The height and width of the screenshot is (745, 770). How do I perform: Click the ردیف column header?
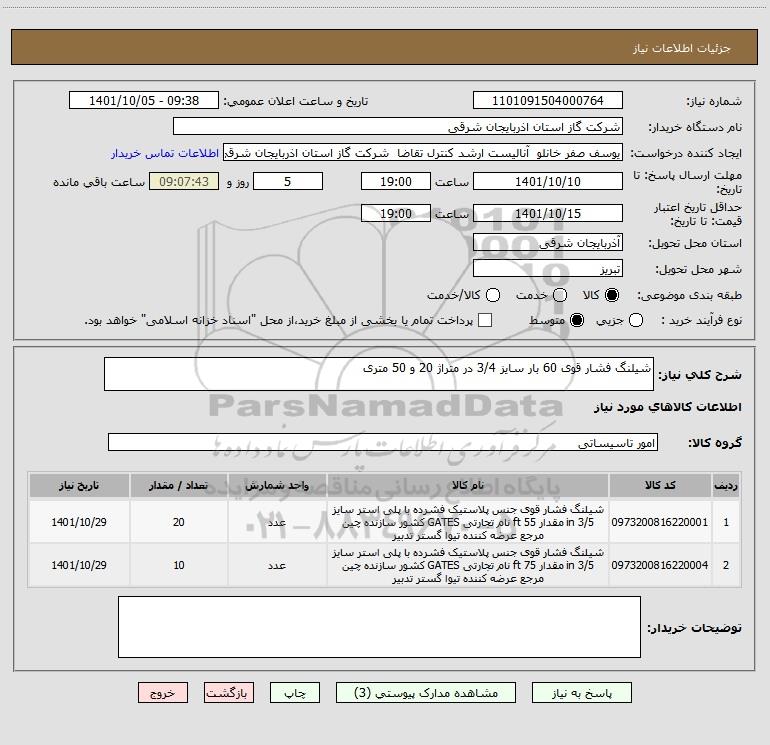(x=726, y=486)
